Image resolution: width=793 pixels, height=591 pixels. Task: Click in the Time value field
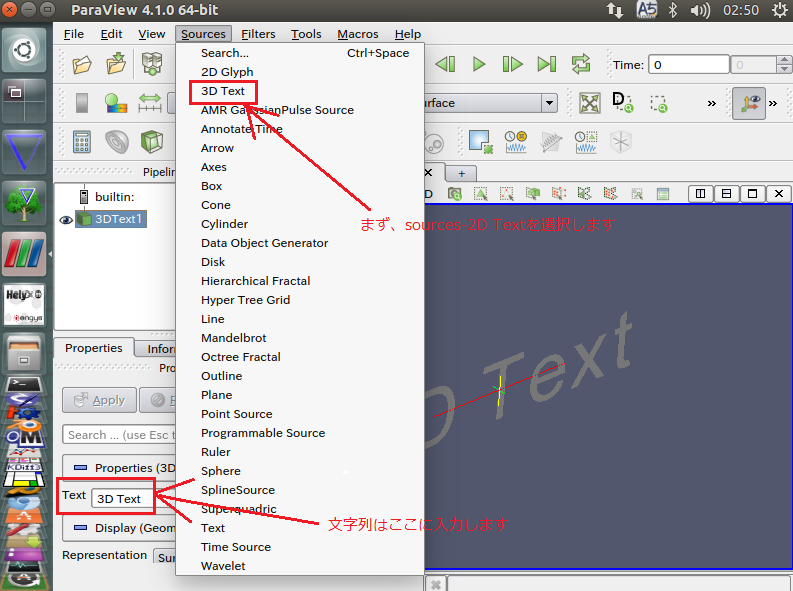coord(689,65)
